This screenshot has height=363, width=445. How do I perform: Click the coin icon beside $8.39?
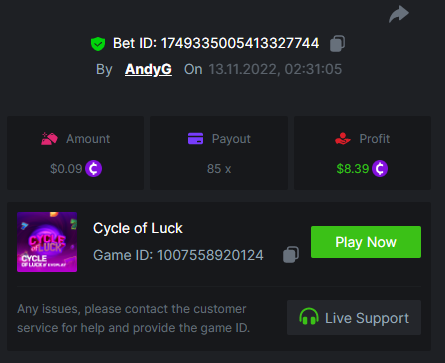click(x=380, y=169)
